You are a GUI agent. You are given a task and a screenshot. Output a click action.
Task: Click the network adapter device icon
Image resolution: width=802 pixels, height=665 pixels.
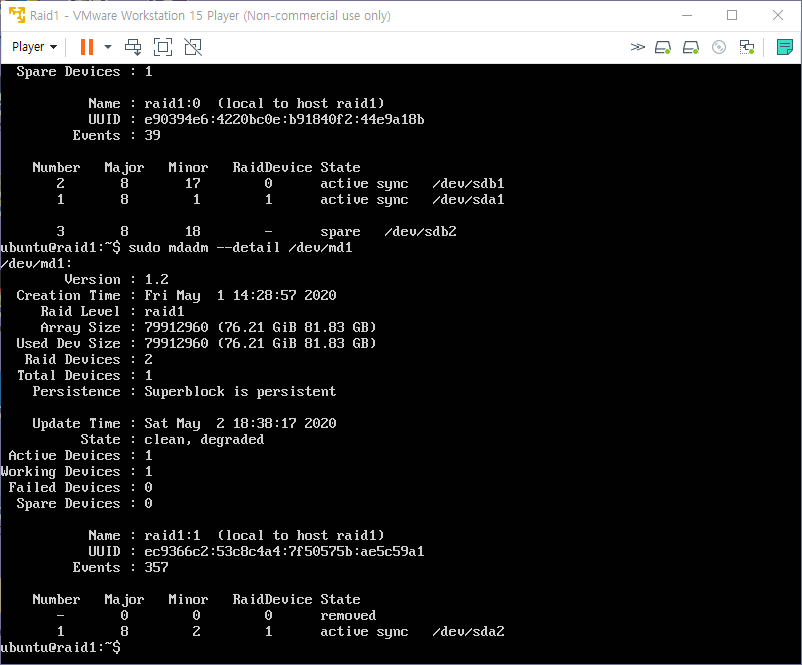coord(746,47)
